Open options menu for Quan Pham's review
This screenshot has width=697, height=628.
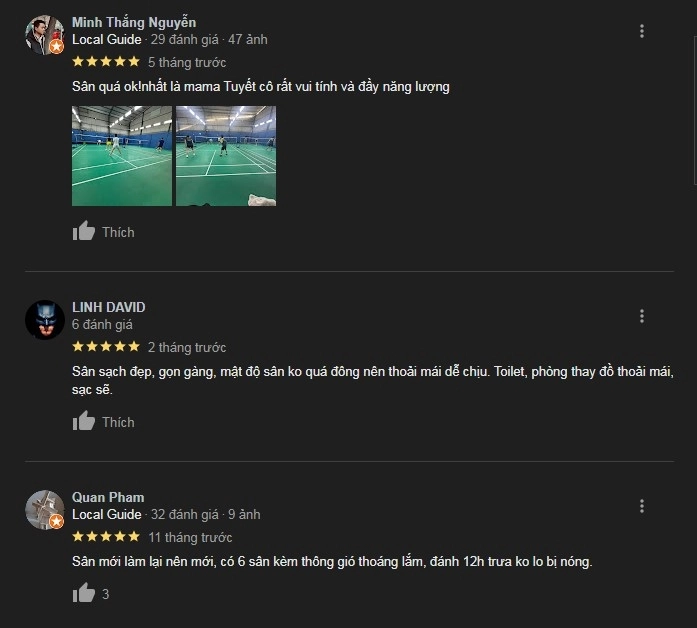641,506
